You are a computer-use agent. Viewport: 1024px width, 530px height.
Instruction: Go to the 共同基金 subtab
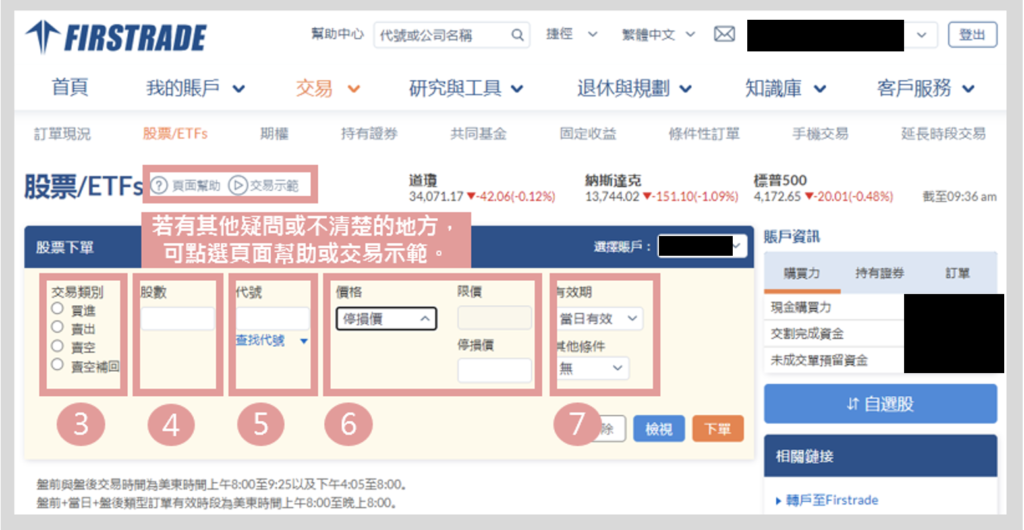click(x=479, y=134)
